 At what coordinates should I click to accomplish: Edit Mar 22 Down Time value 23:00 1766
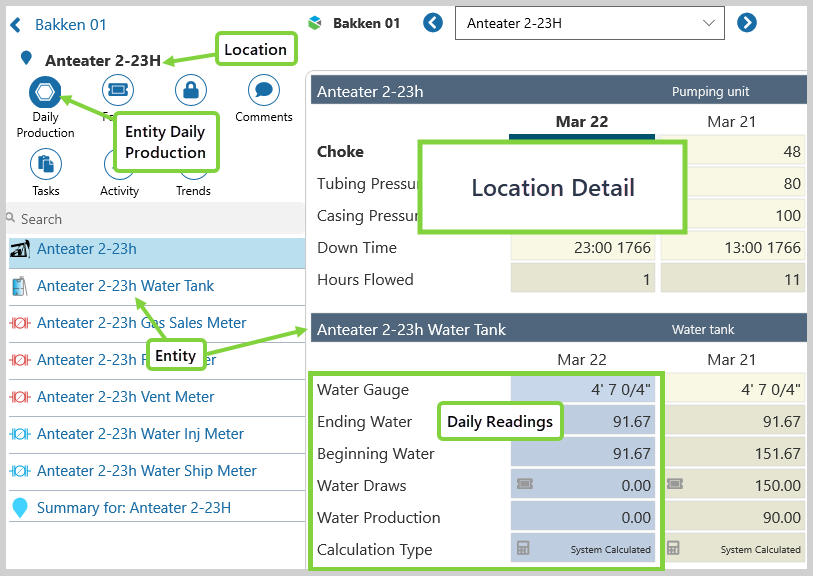click(583, 248)
